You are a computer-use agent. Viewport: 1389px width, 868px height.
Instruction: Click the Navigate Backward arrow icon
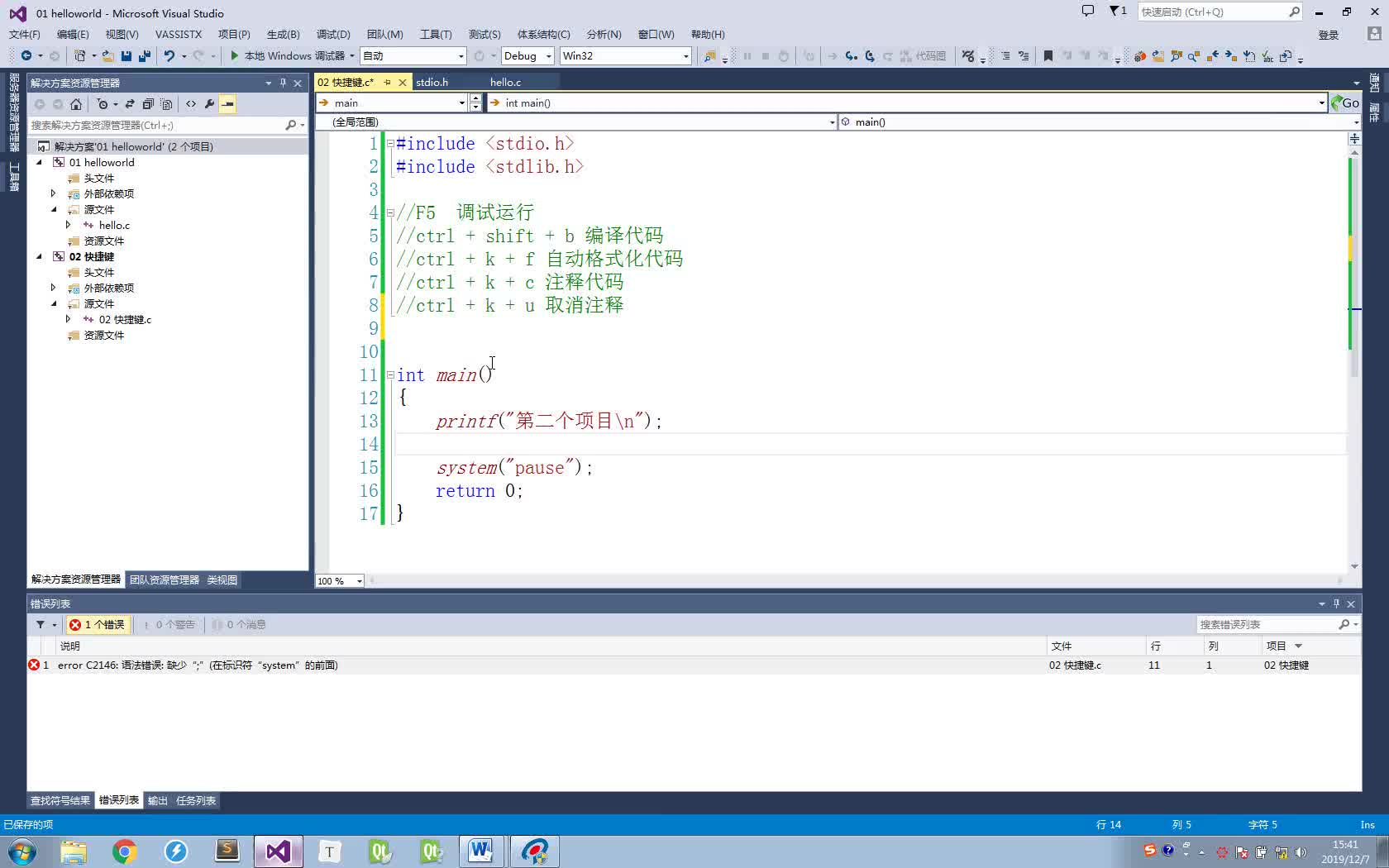tap(26, 55)
